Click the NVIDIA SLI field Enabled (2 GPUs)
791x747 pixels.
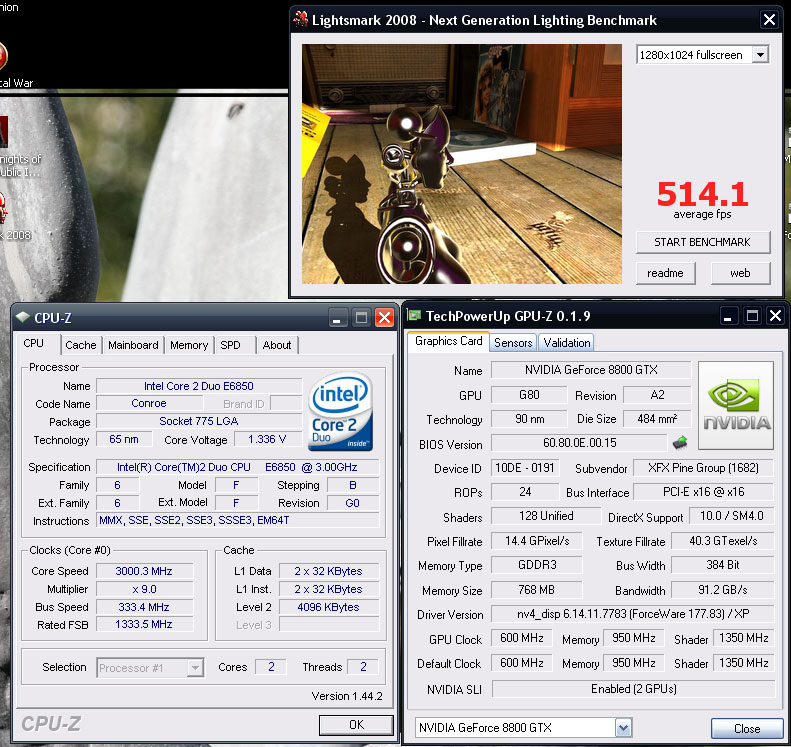coord(633,689)
